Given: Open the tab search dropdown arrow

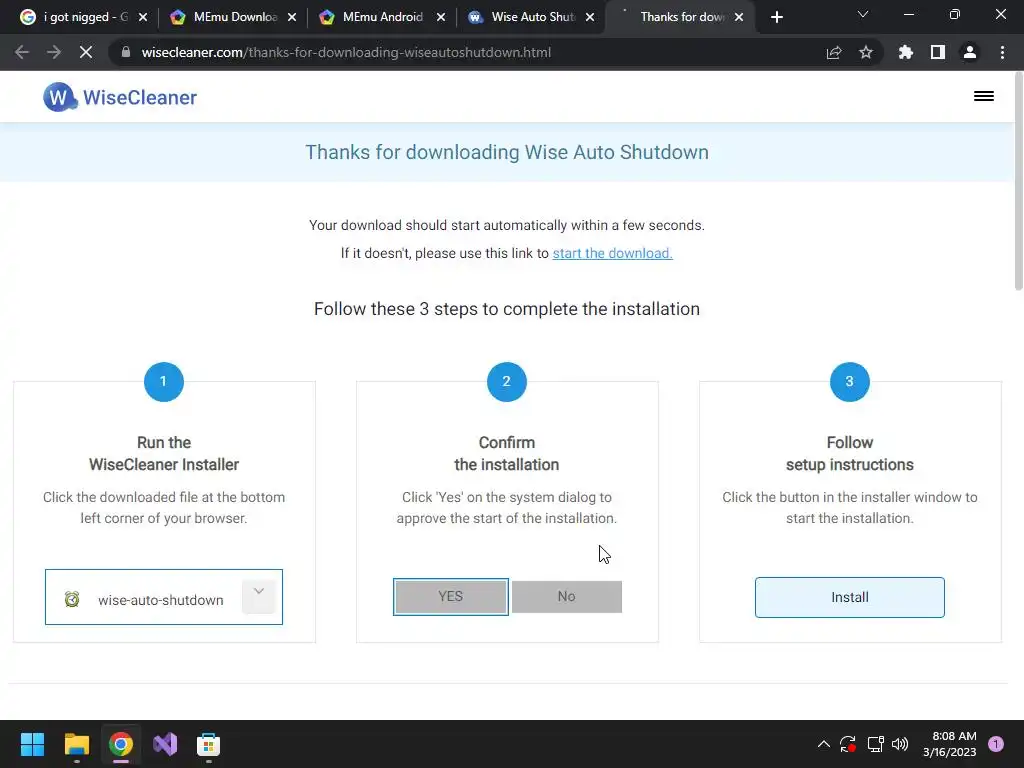Looking at the screenshot, I should pos(863,14).
